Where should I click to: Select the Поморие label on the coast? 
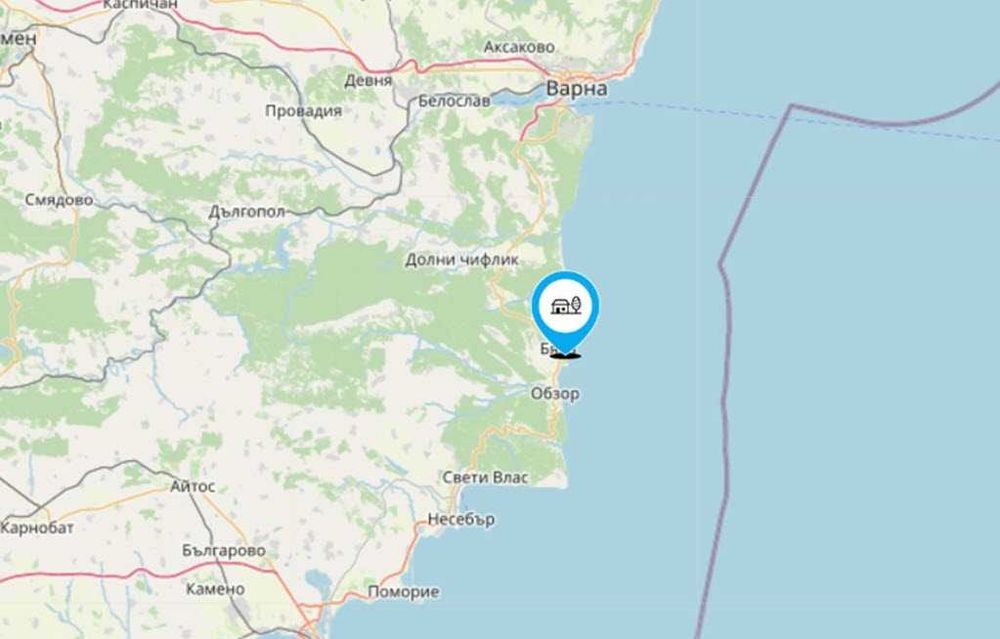[x=404, y=592]
